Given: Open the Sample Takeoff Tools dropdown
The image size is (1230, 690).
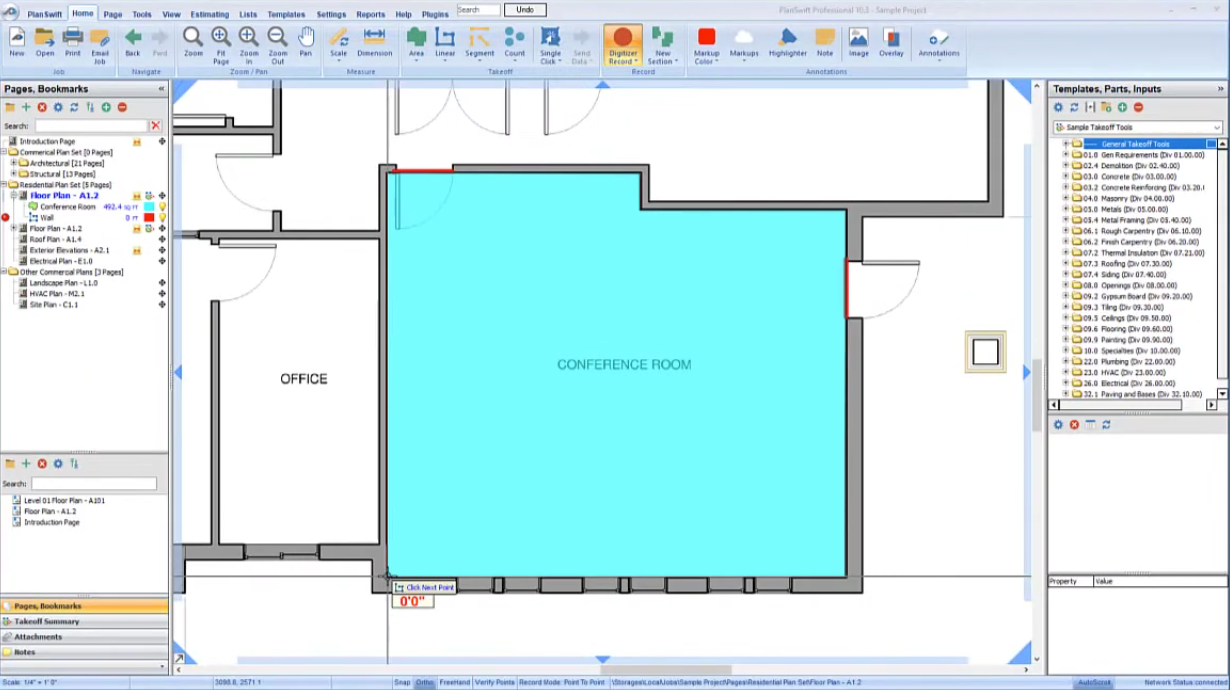Looking at the screenshot, I should 1216,128.
